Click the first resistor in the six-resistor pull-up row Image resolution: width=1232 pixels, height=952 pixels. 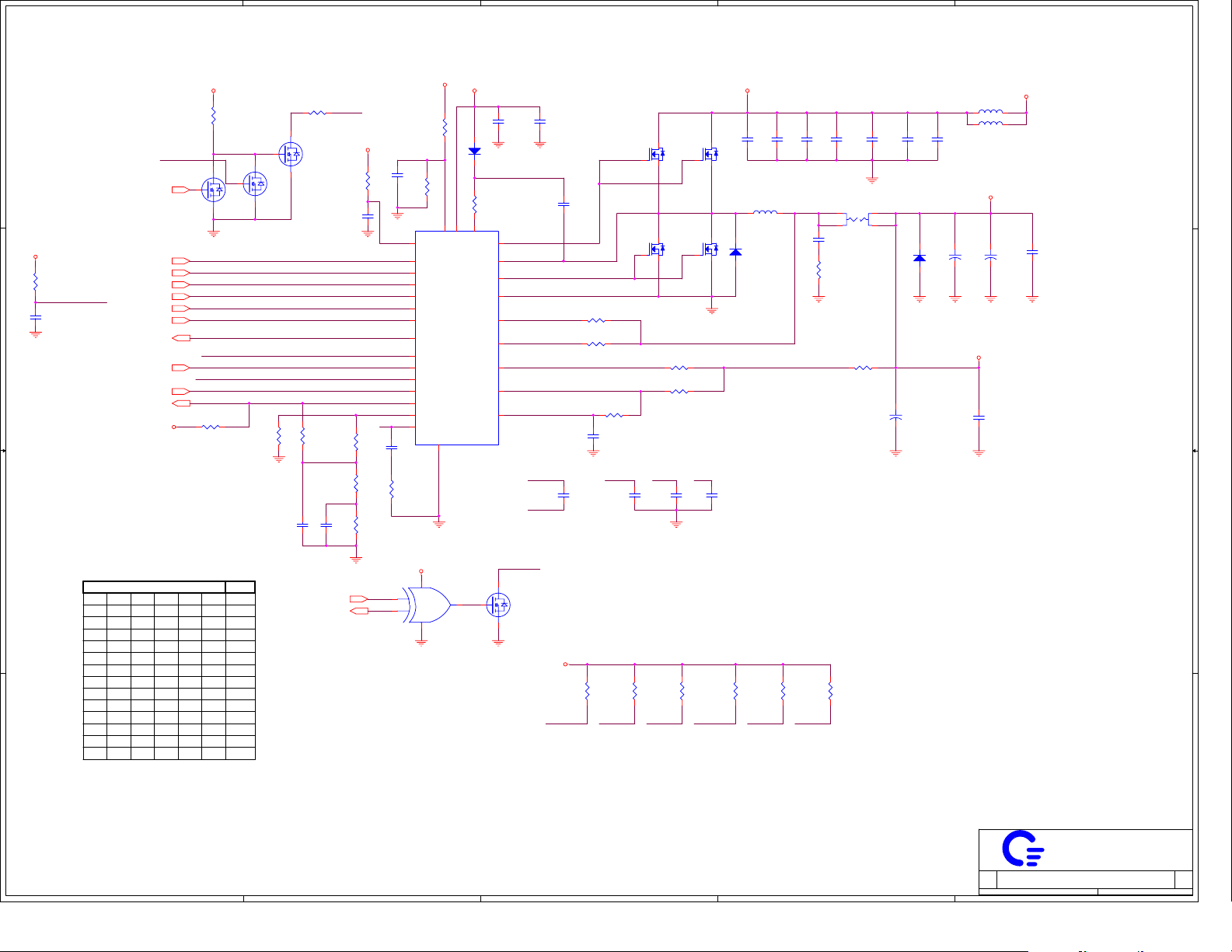point(588,692)
